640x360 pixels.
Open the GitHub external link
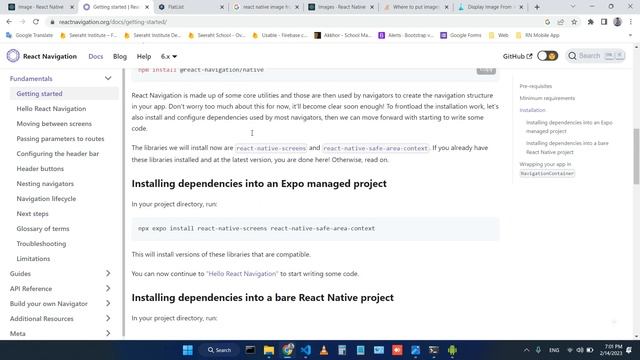point(517,56)
